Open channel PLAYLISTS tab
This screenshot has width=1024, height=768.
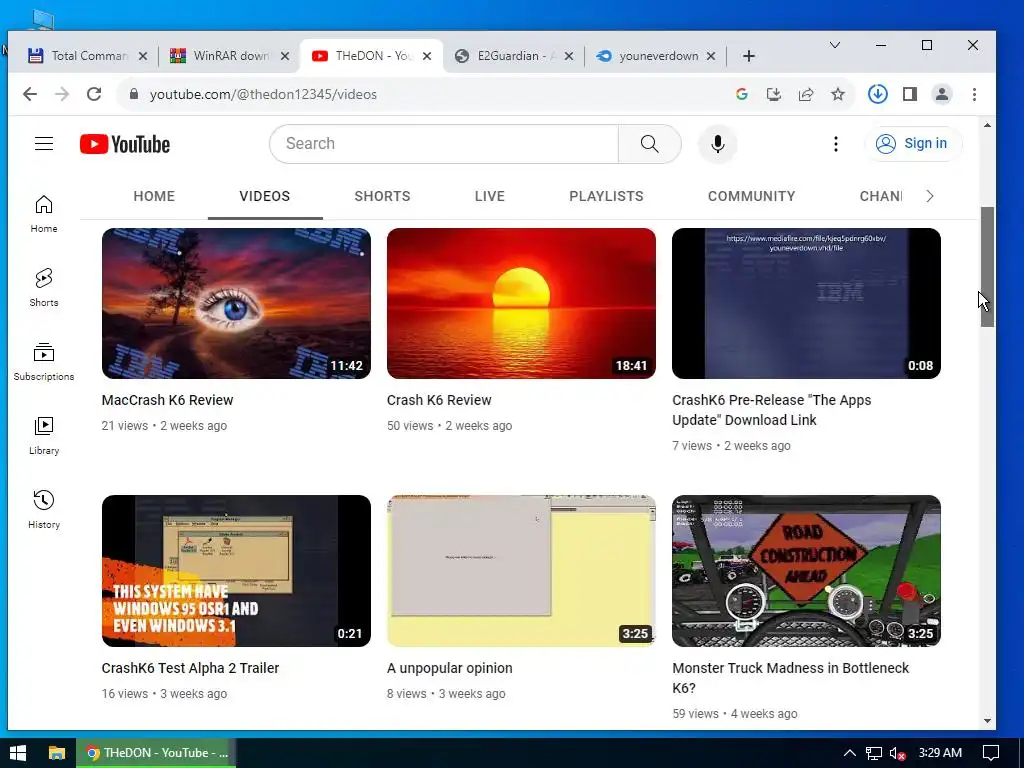pyautogui.click(x=606, y=196)
